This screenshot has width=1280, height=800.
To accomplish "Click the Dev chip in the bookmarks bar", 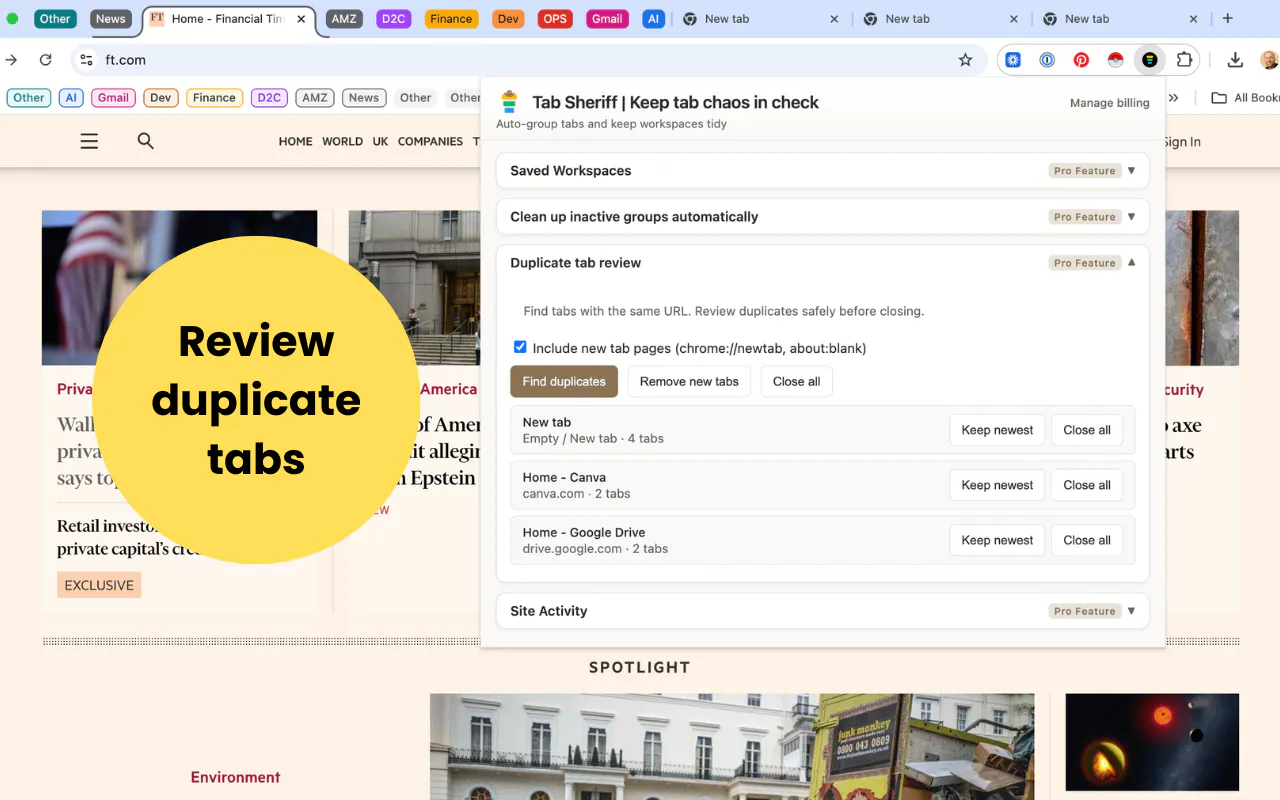I will pyautogui.click(x=161, y=98).
